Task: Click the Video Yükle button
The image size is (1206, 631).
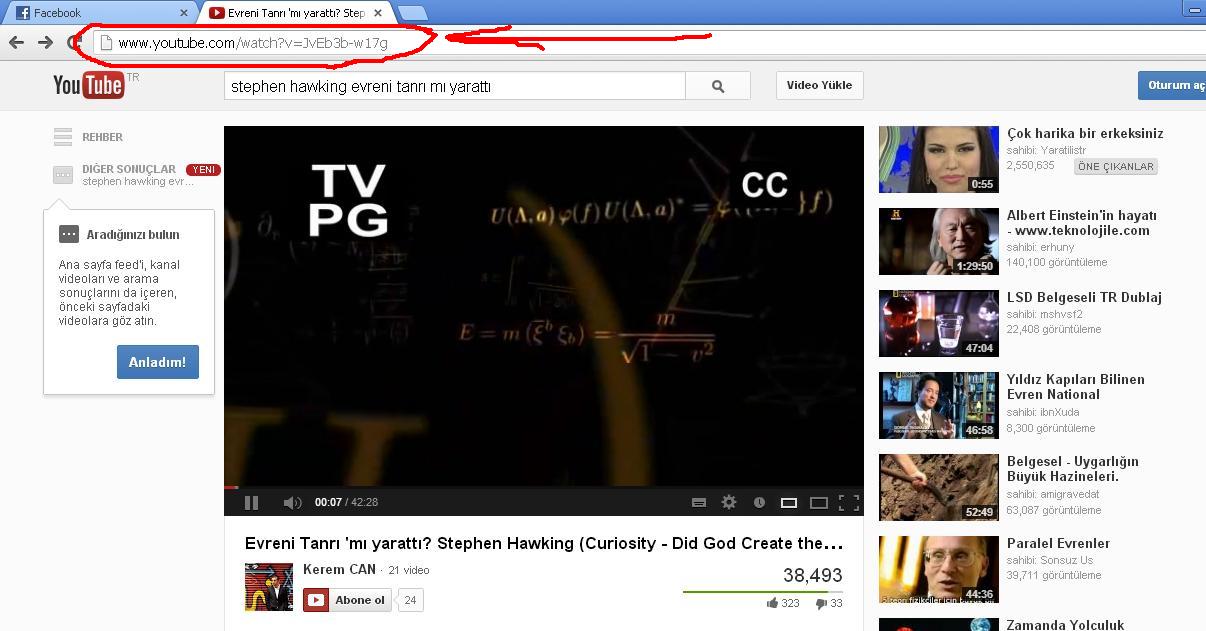Action: point(819,85)
